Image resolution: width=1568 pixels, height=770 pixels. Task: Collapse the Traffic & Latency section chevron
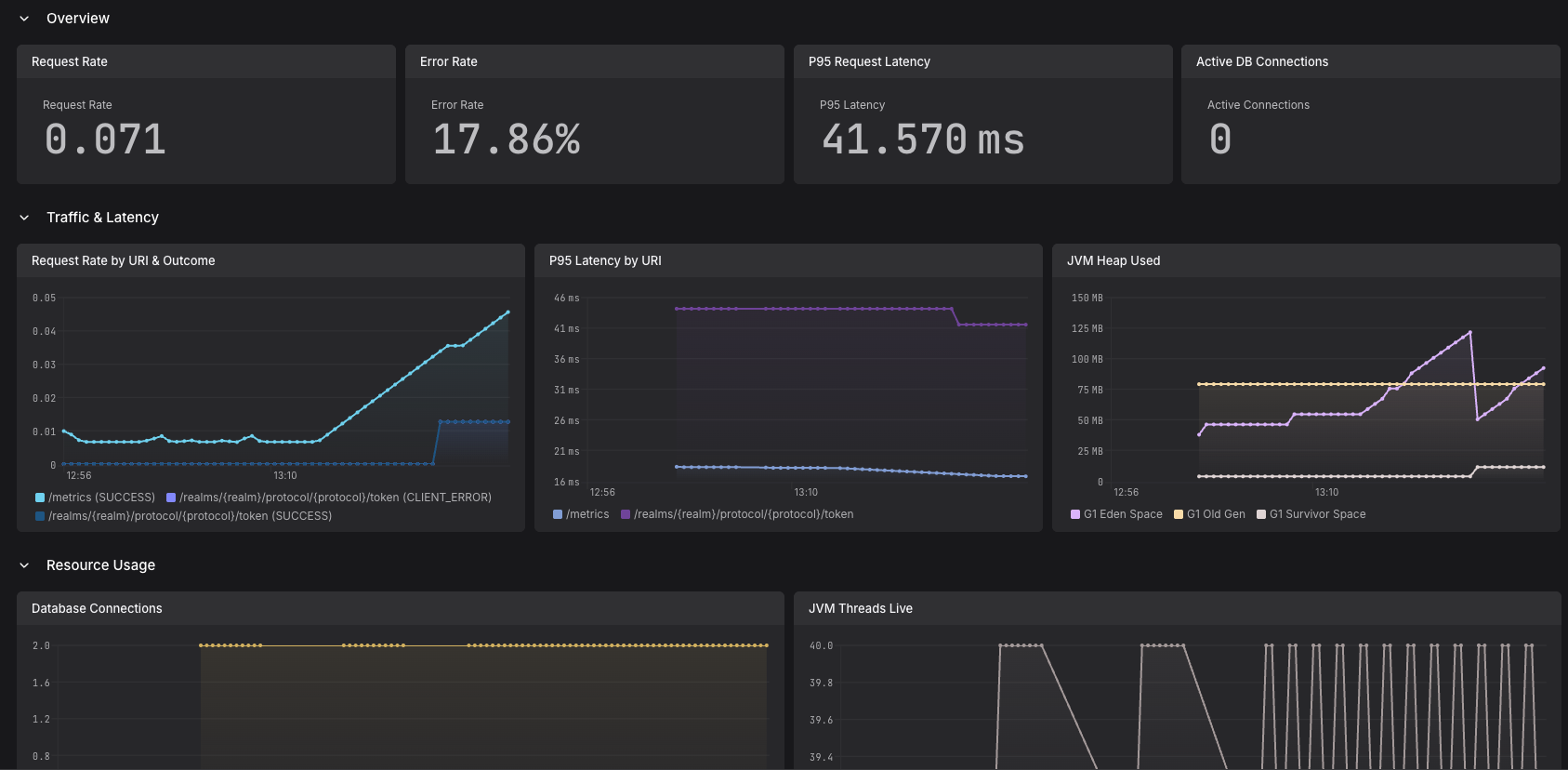pos(24,218)
